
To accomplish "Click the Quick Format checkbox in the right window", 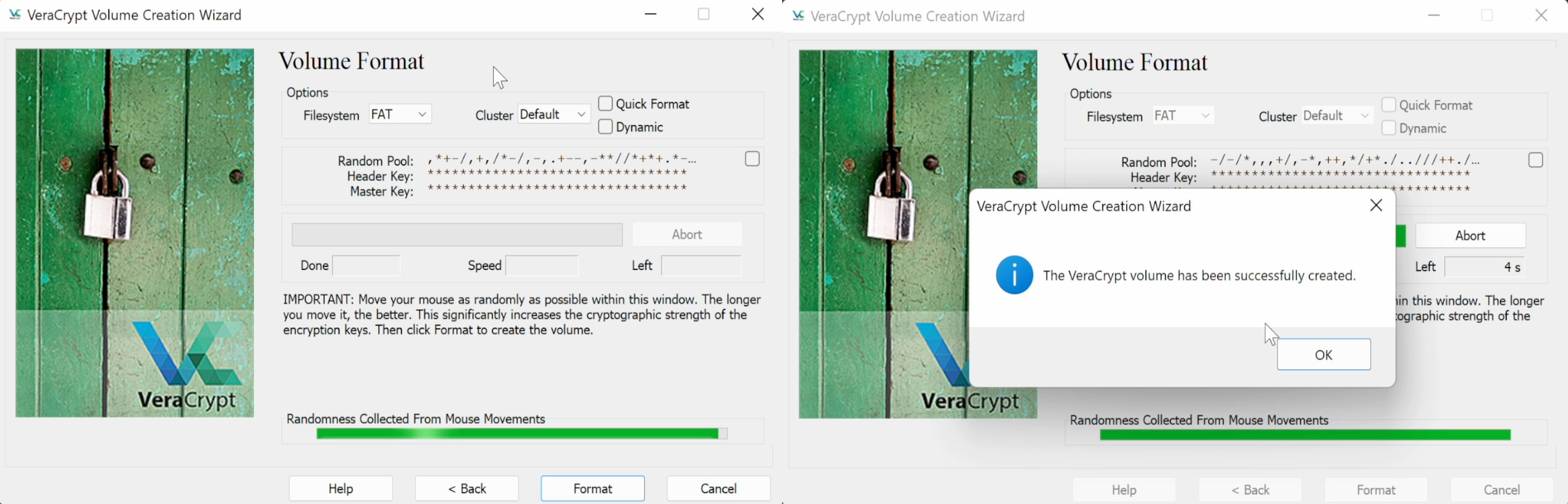I will 1389,104.
